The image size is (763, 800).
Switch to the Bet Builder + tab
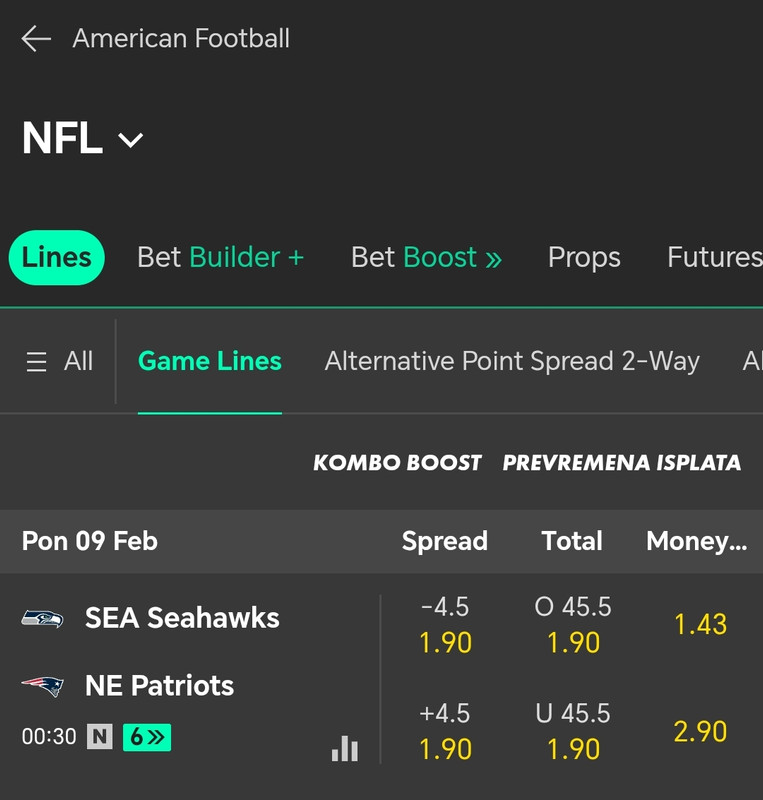[220, 257]
